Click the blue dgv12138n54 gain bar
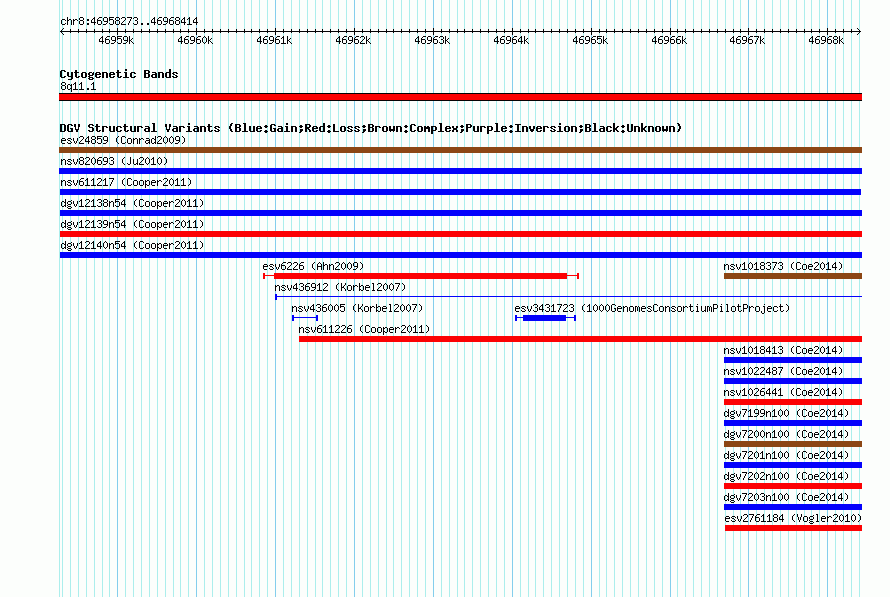The width and height of the screenshot is (890, 597). [460, 213]
